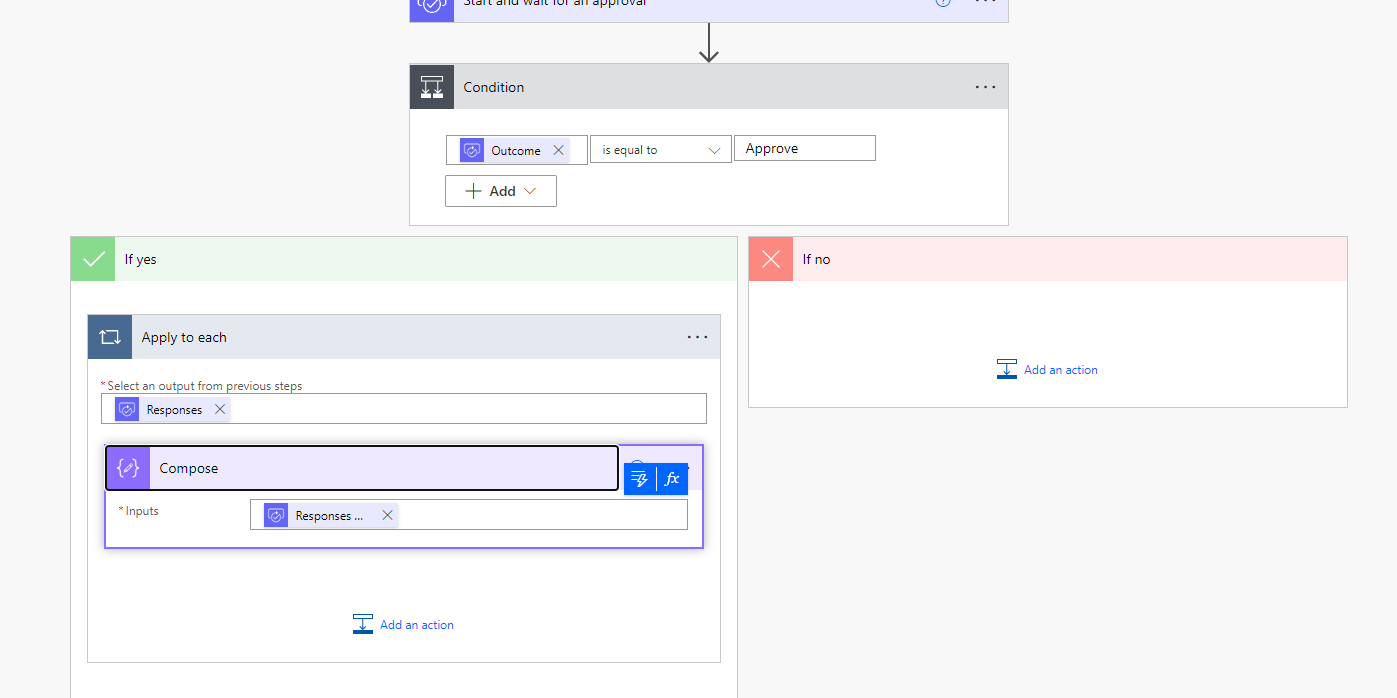
Task: Click the Approve value input field
Action: click(804, 147)
